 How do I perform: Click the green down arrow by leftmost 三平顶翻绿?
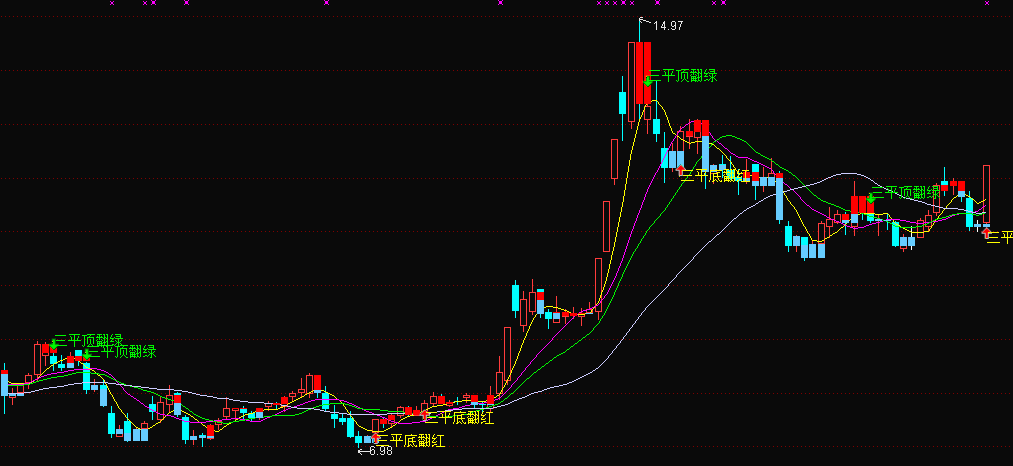tap(54, 346)
